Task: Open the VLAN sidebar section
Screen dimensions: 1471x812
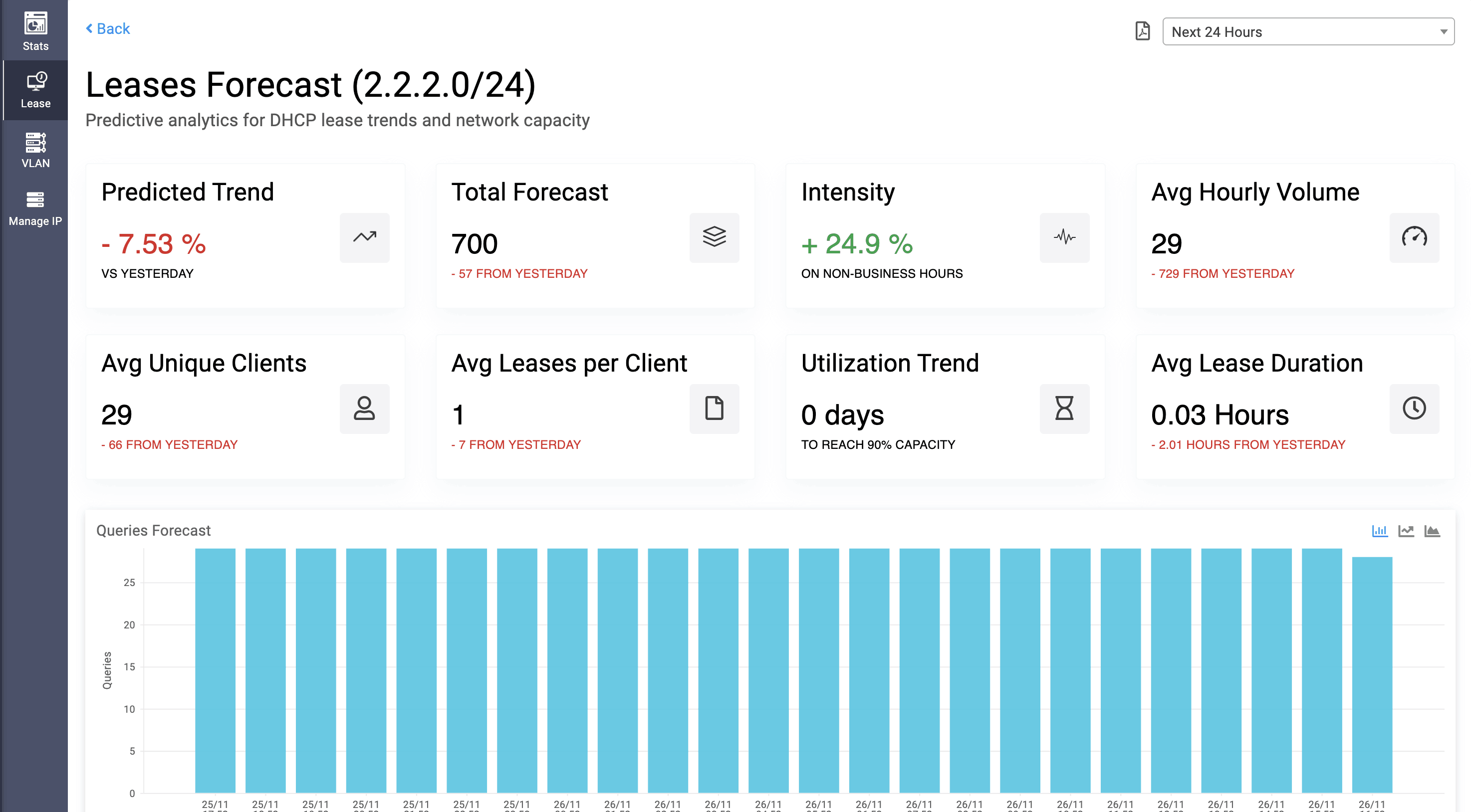Action: coord(35,150)
